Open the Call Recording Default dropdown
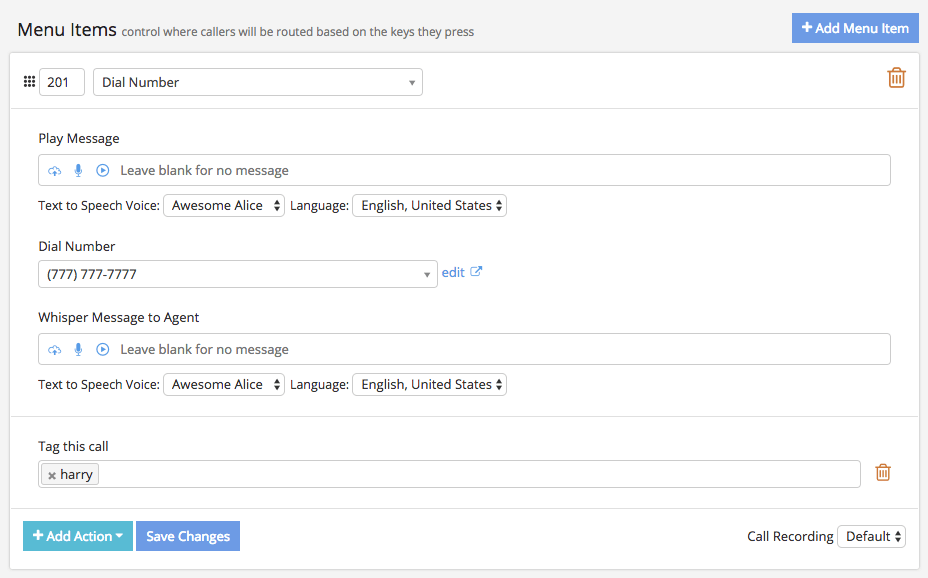This screenshot has height=578, width=928. tap(870, 537)
